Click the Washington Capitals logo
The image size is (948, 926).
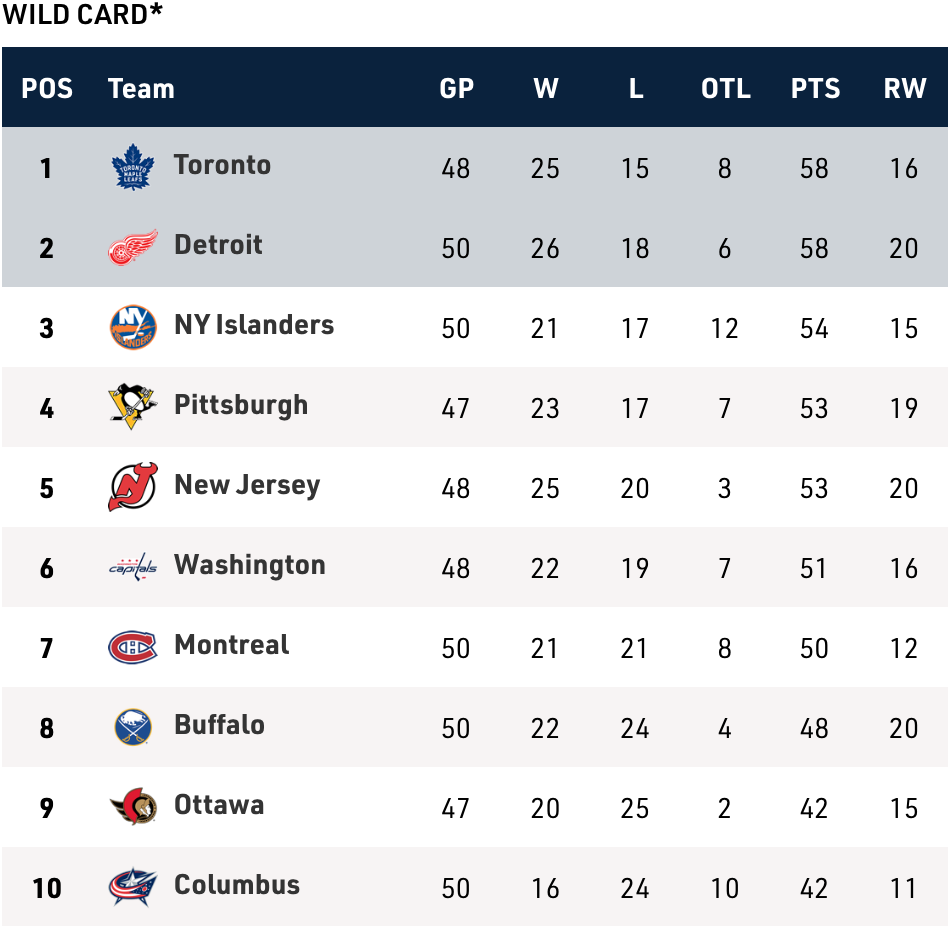point(132,567)
